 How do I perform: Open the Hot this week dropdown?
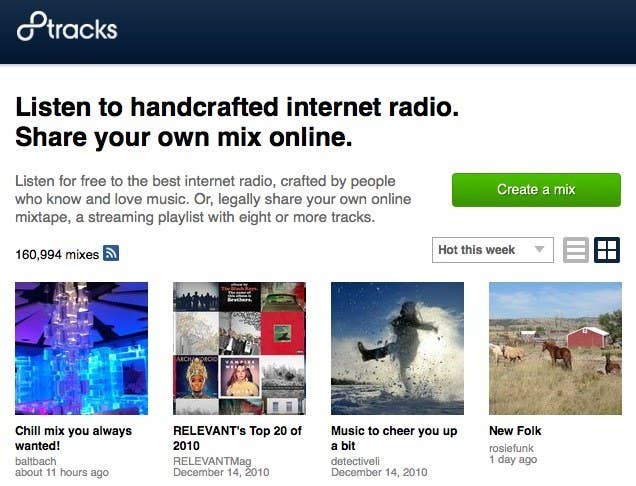click(x=492, y=250)
